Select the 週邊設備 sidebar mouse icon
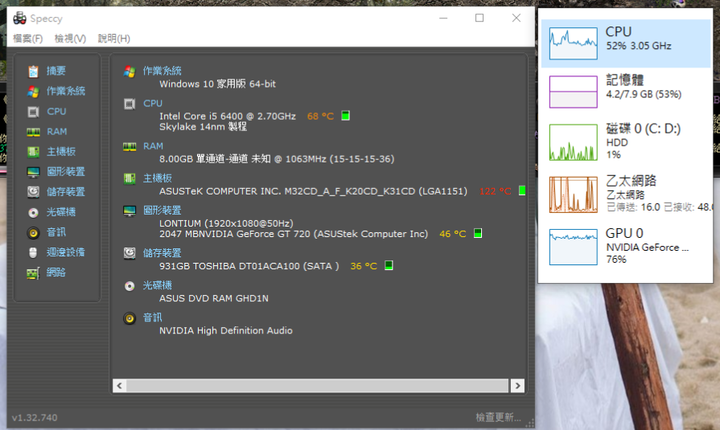This screenshot has height=430, width=720. 33,252
